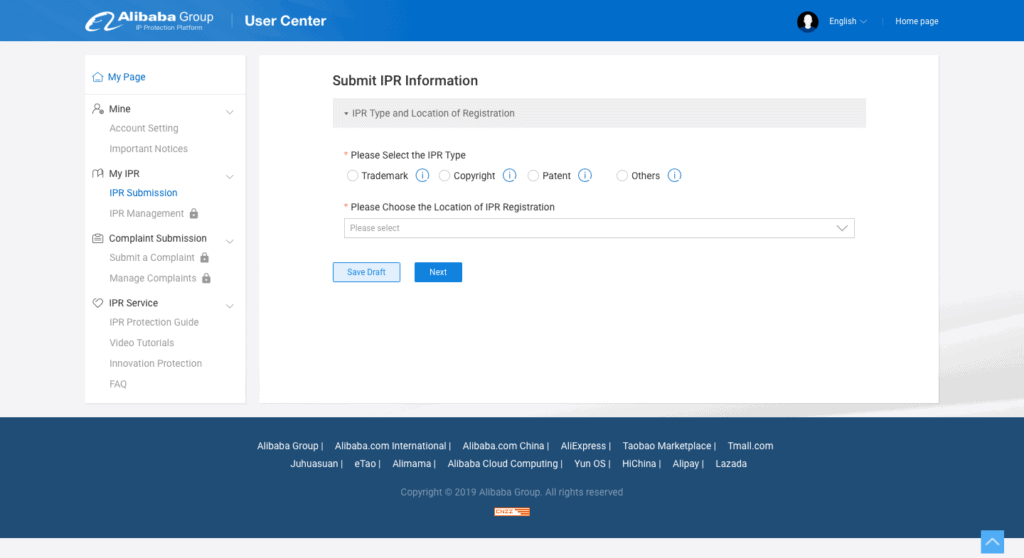
Task: Click the CNZZ statistics badge in footer
Action: (511, 511)
